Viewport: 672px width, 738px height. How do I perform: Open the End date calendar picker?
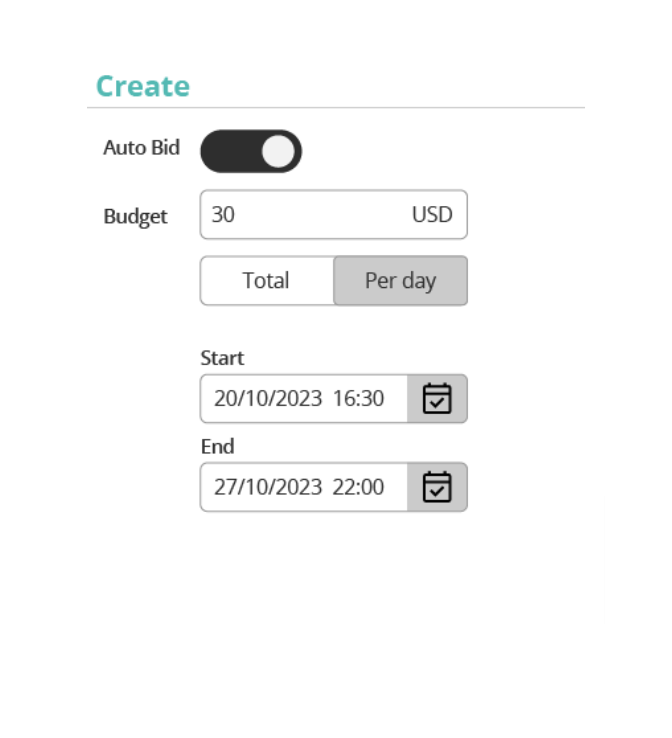(437, 487)
